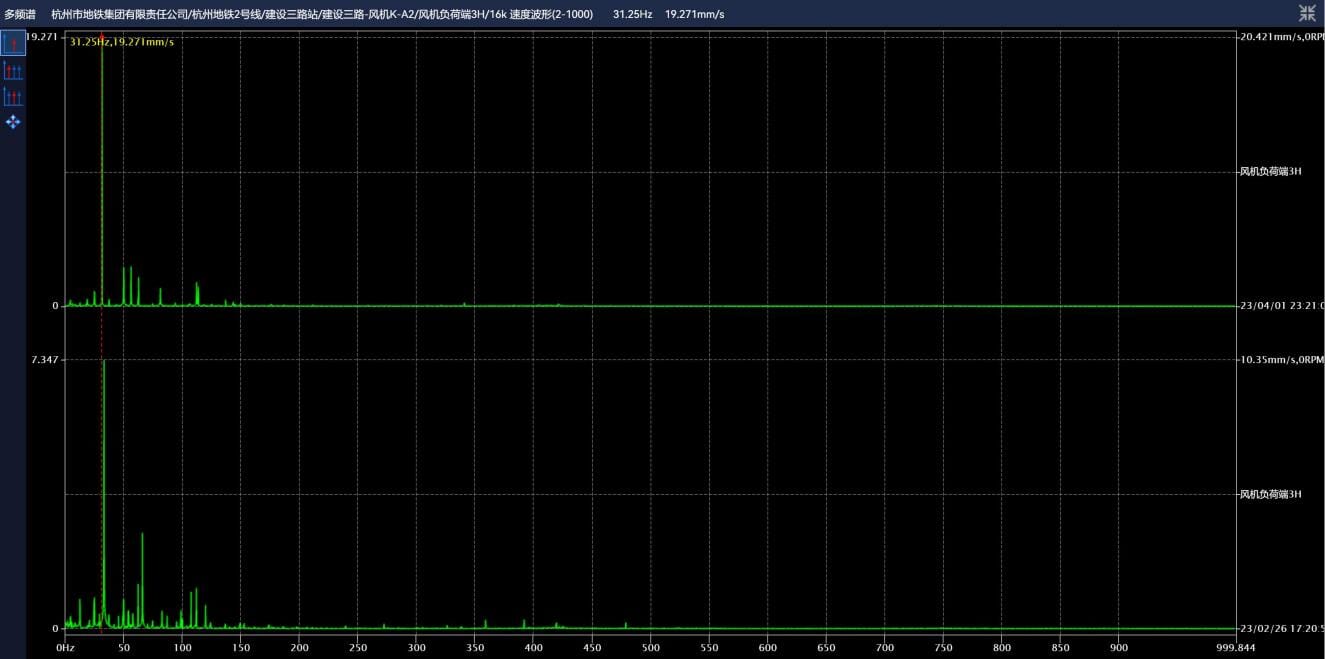Click the yellow 31.25Hz,19.271mm/s cursor readout
This screenshot has width=1325, height=659.
pos(122,42)
